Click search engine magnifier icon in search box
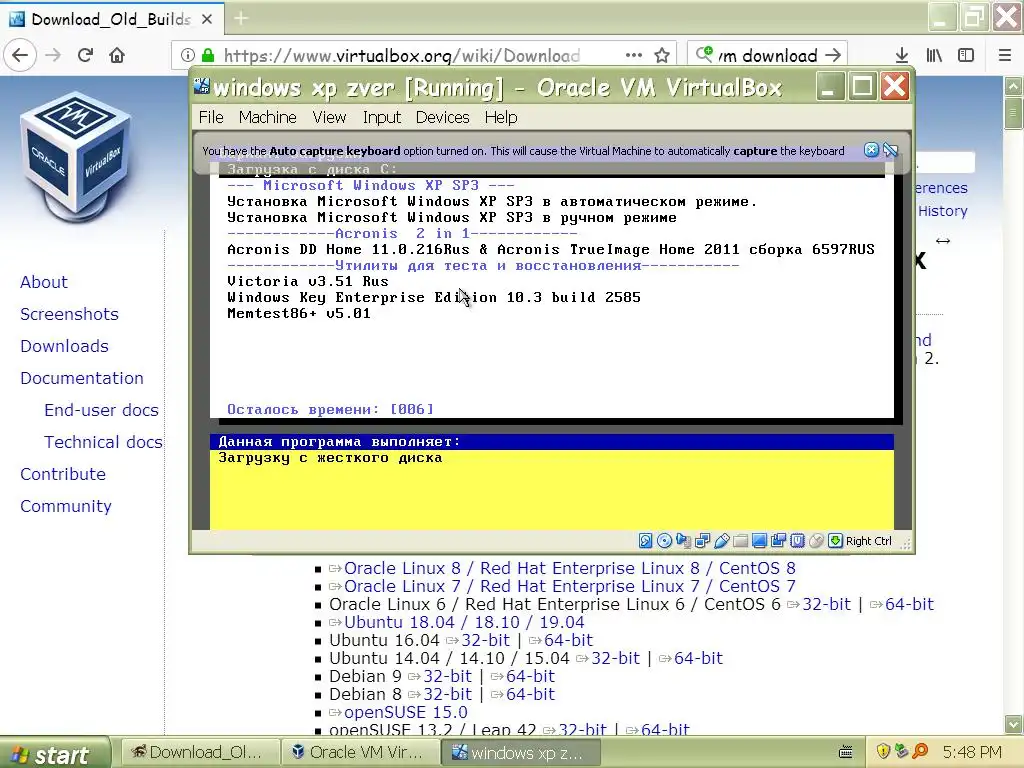This screenshot has height=768, width=1024. pos(704,54)
